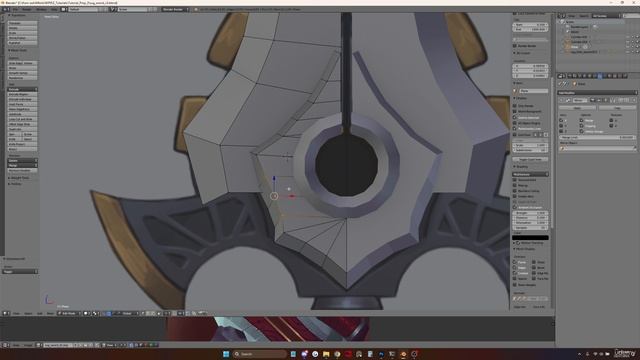Image resolution: width=640 pixels, height=360 pixels.
Task: Adjust the AO Strength slider
Action: 530,213
